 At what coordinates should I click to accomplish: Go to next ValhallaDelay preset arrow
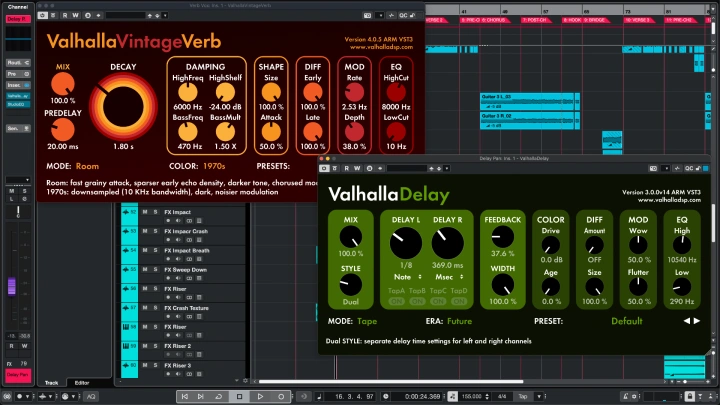click(697, 321)
